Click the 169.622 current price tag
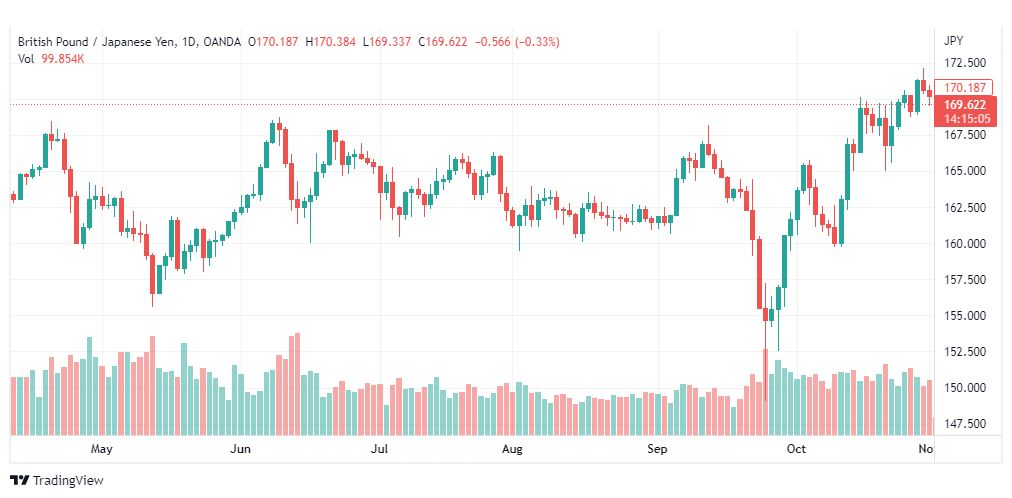 pos(966,105)
